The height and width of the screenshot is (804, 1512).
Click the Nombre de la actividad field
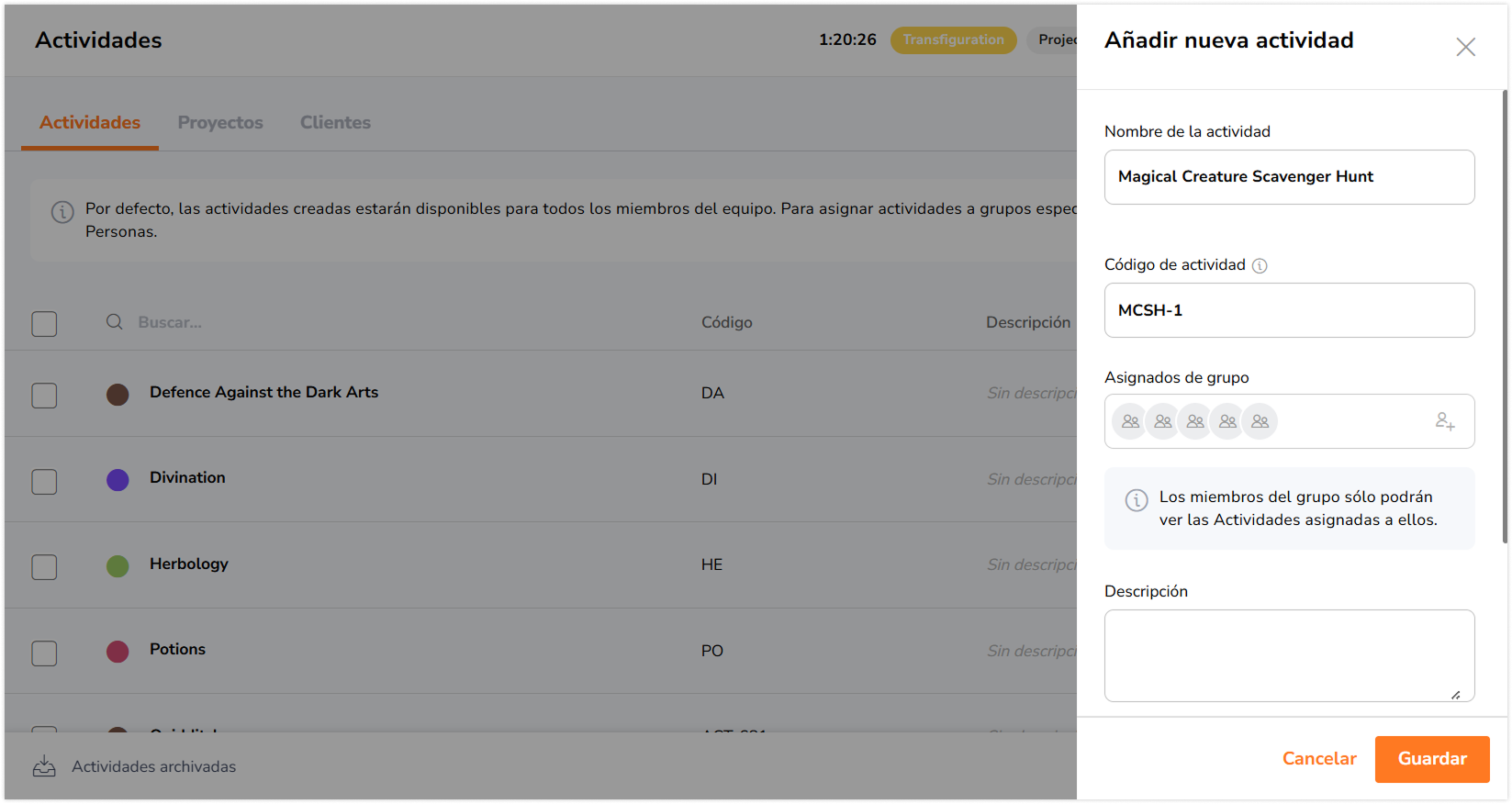(1289, 177)
